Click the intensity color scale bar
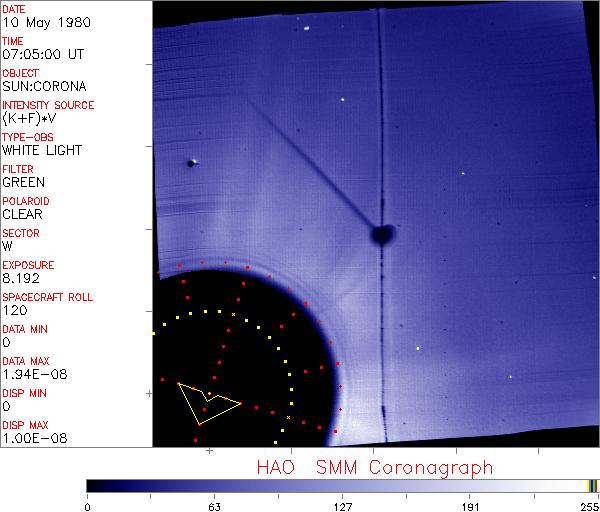Viewport: 600px width, 512px height. pos(342,486)
